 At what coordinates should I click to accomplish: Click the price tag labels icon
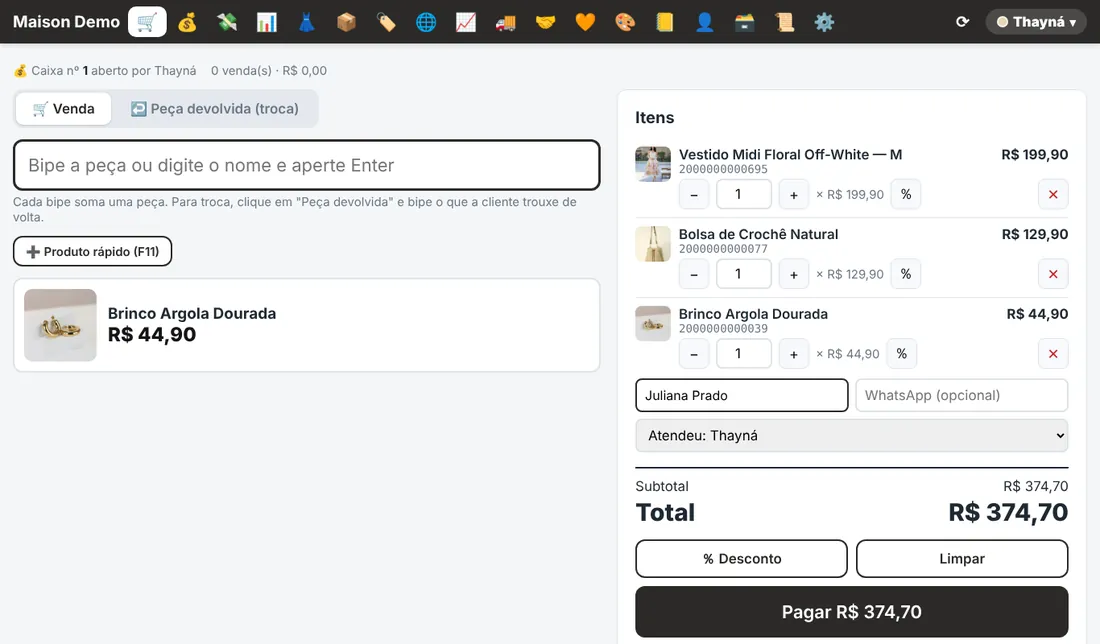click(x=386, y=22)
